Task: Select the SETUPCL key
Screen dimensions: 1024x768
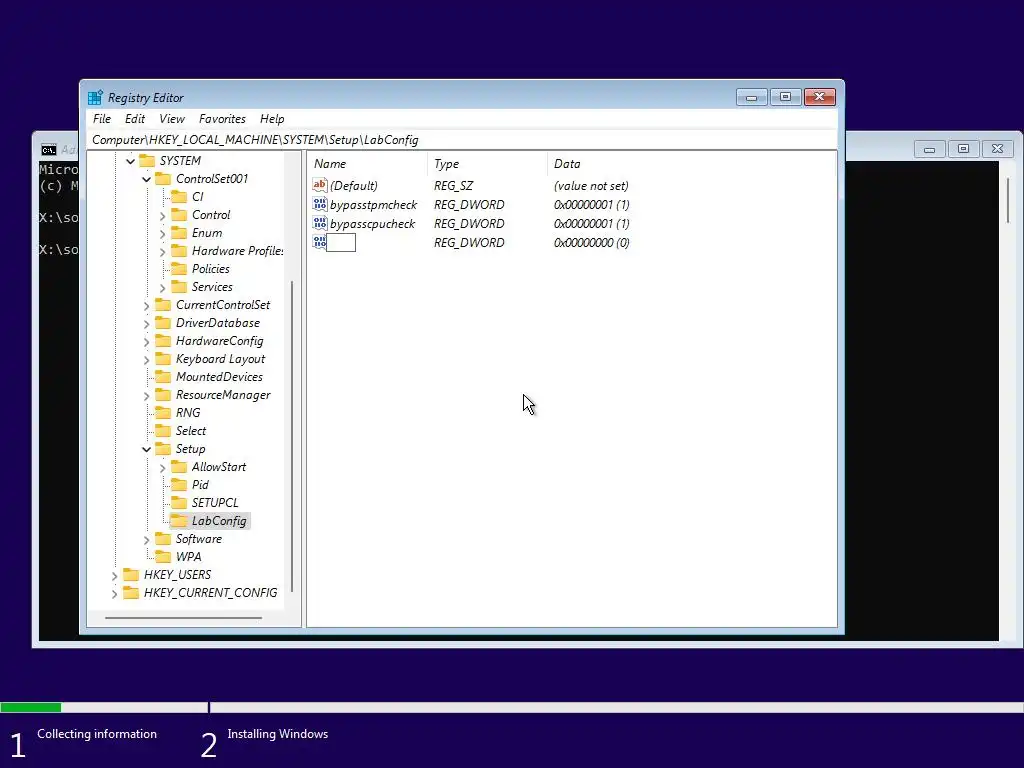Action: tap(215, 503)
